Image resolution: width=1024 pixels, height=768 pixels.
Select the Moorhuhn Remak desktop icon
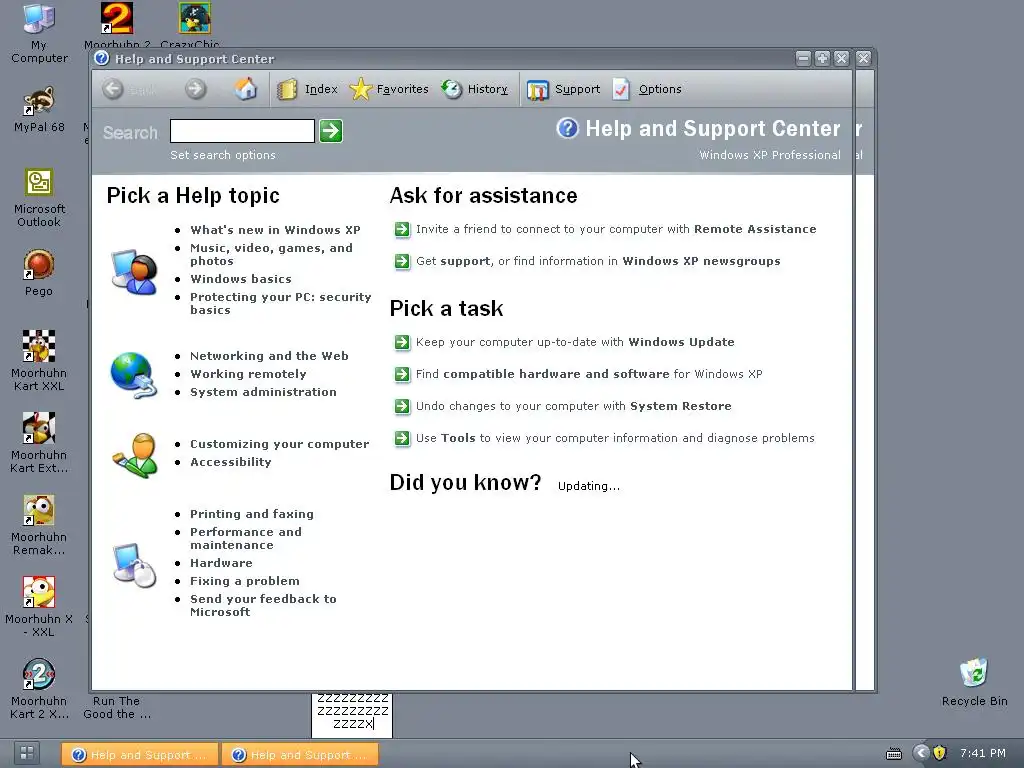(x=39, y=525)
